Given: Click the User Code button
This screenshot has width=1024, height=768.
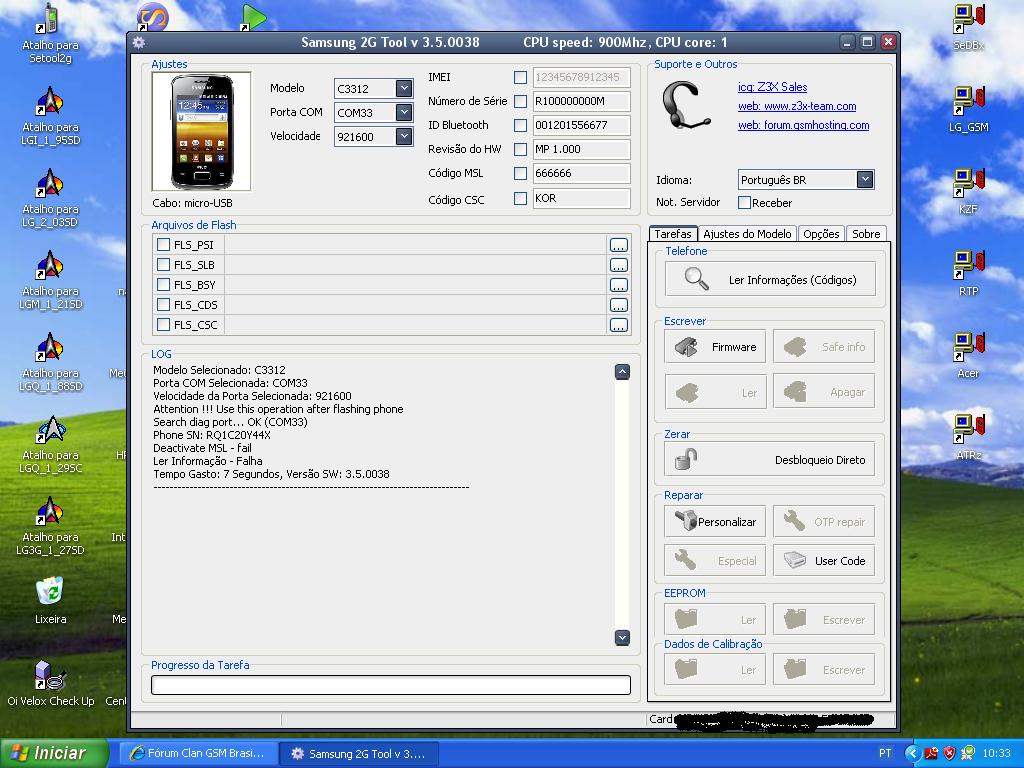Looking at the screenshot, I should (824, 560).
